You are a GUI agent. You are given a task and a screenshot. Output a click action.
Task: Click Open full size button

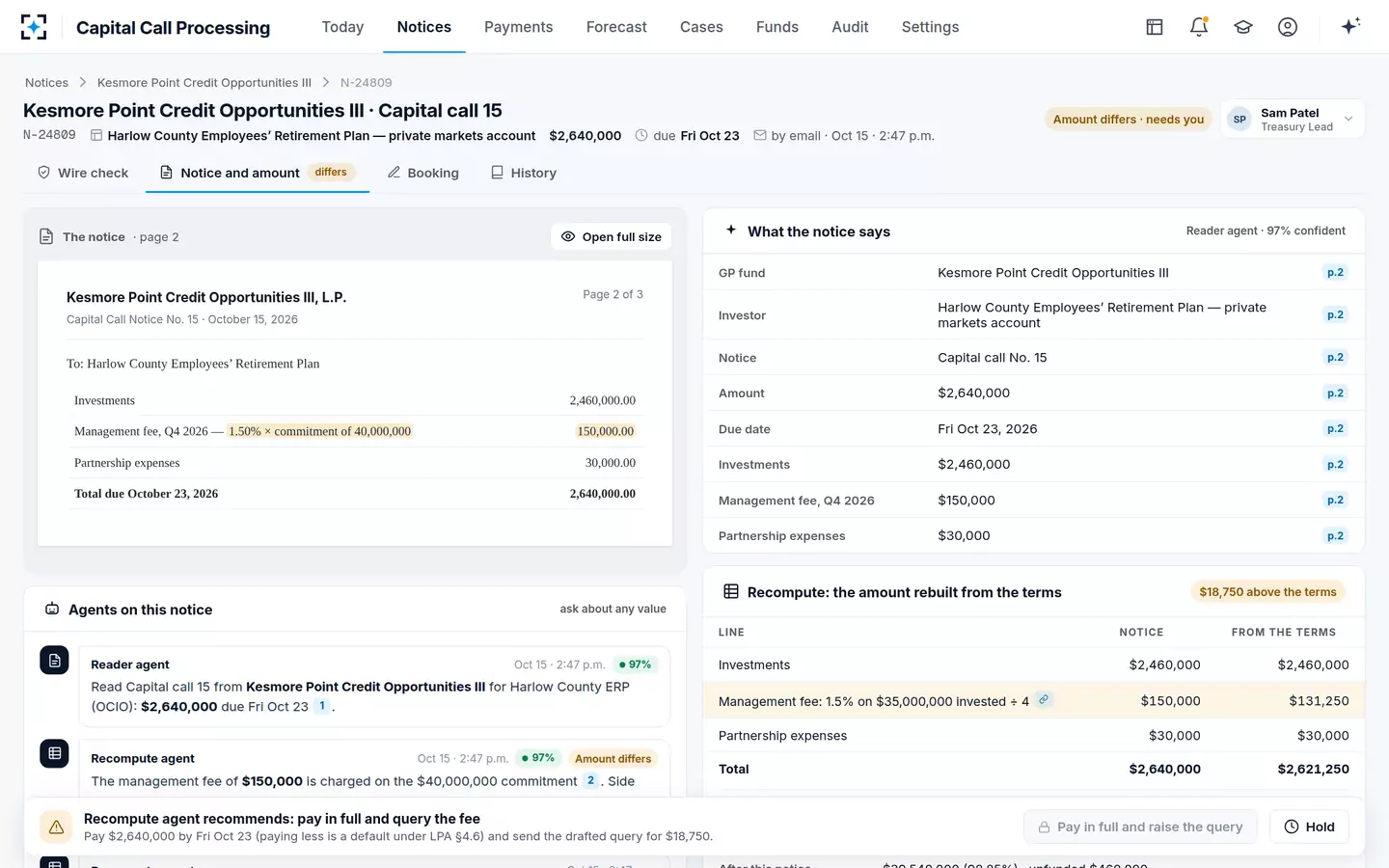(x=612, y=236)
